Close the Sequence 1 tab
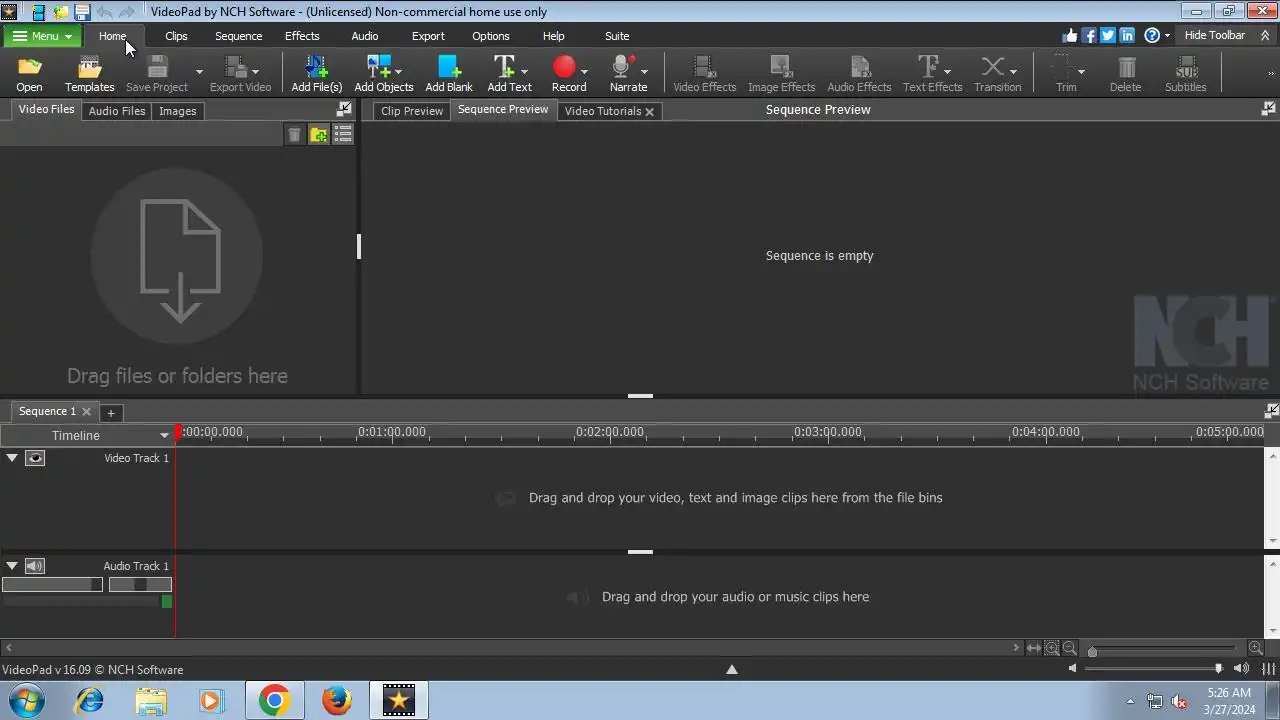 86,411
